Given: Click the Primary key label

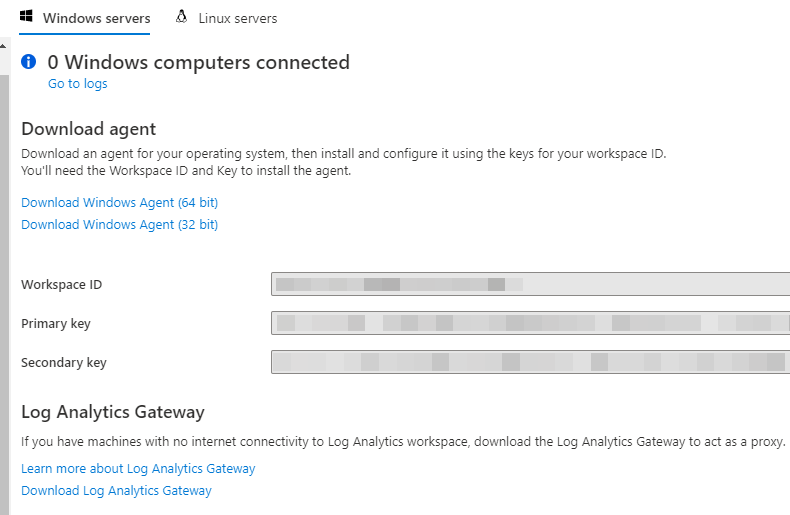Looking at the screenshot, I should 56,324.
